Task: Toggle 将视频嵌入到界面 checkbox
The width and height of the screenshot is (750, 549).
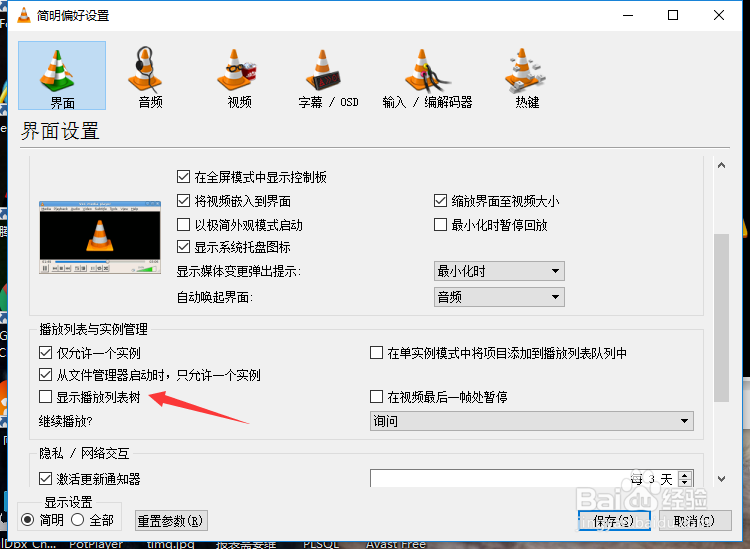Action: pyautogui.click(x=183, y=201)
